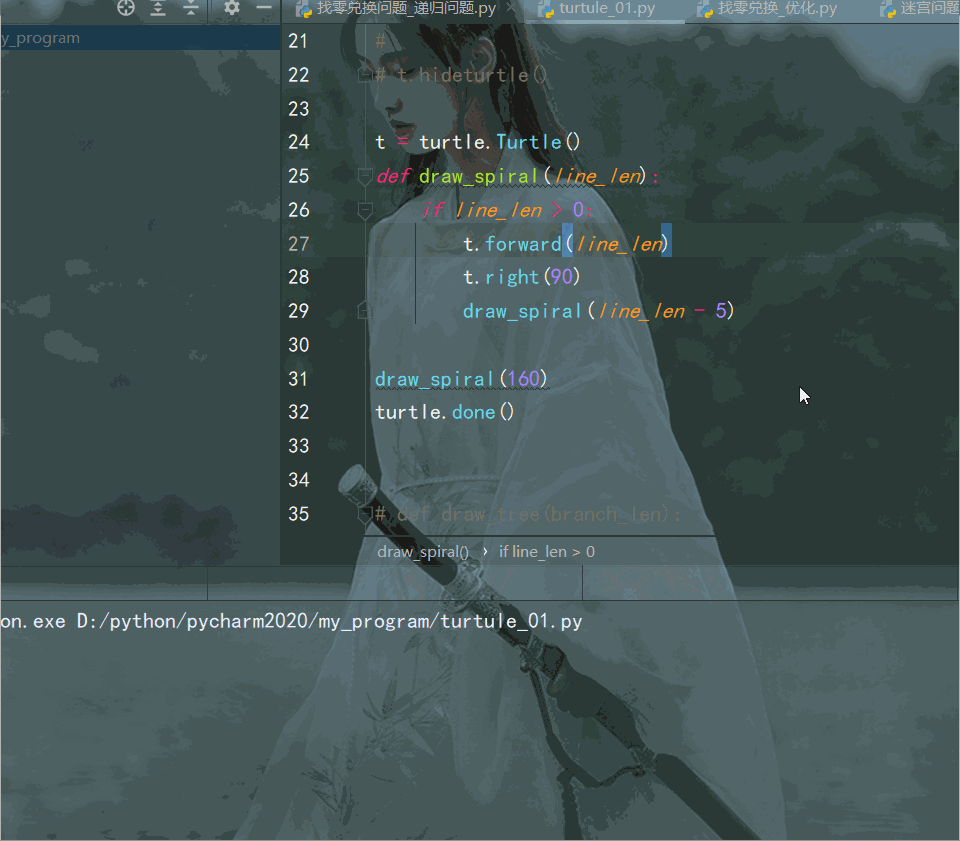Hide project panel with minus icon
This screenshot has width=960, height=841.
(x=264, y=7)
